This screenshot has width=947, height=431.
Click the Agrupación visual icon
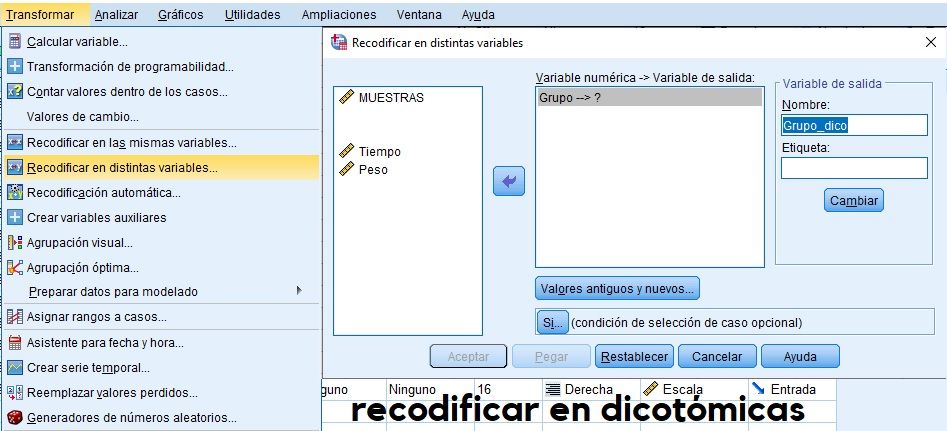point(15,243)
